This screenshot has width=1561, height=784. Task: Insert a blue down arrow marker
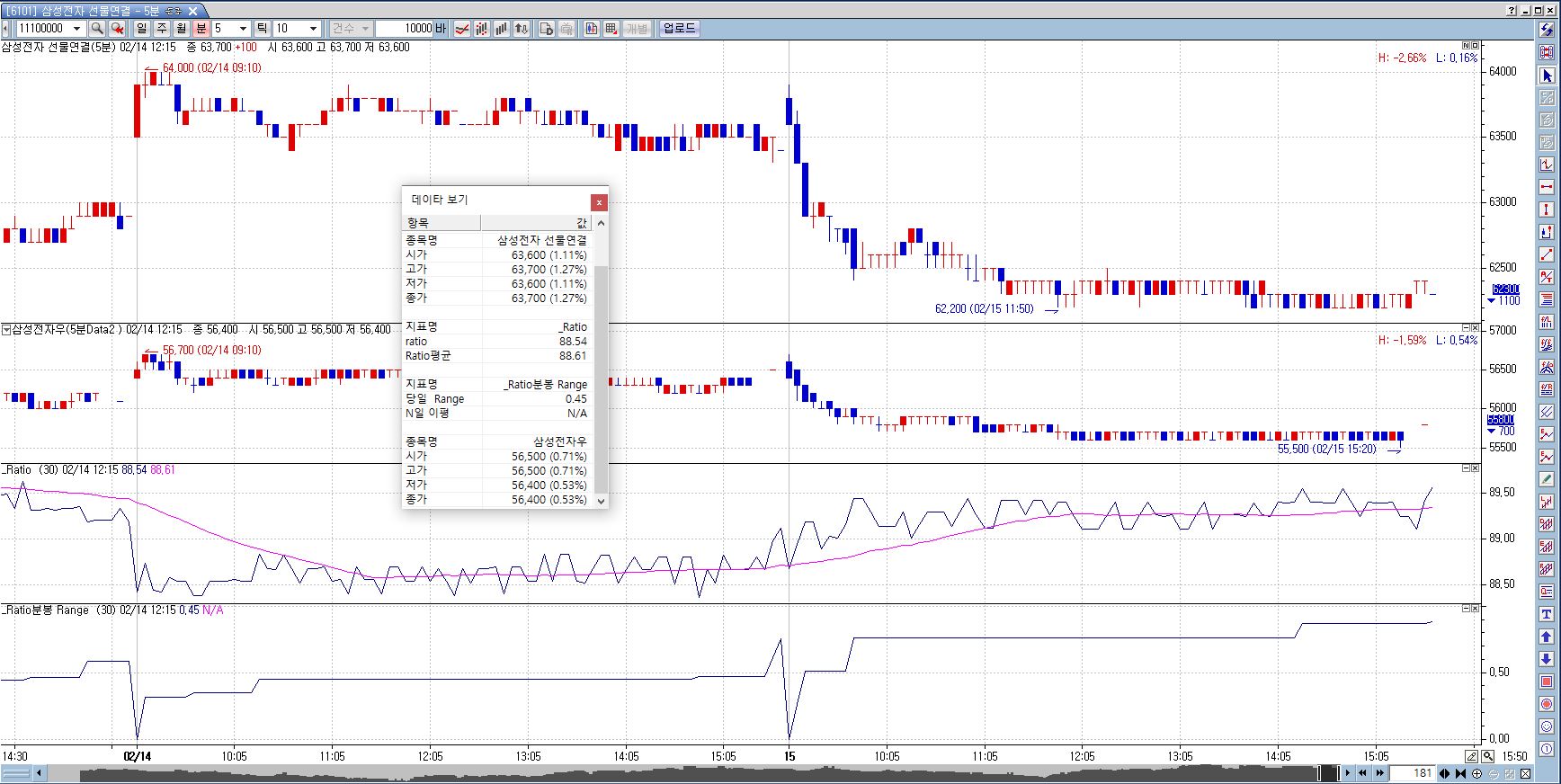[x=1547, y=659]
